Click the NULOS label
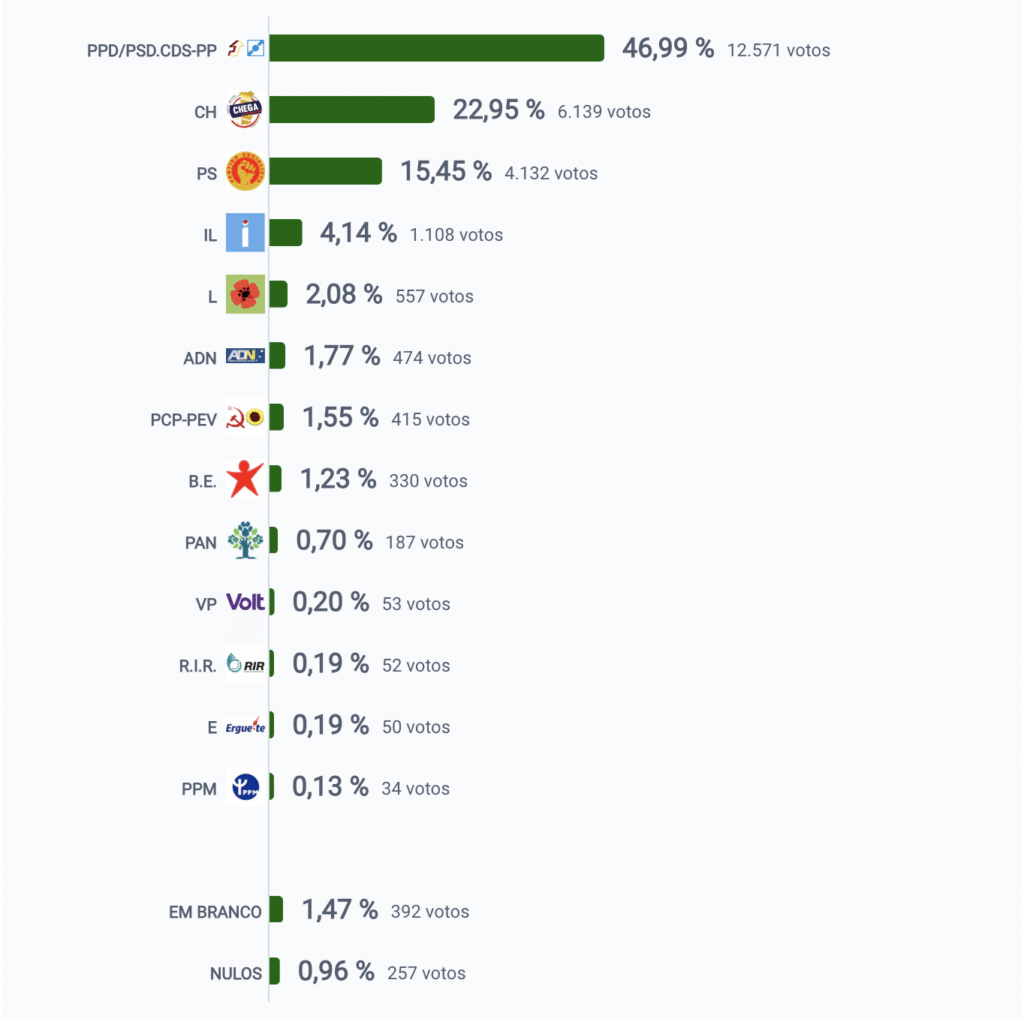 coord(236,973)
